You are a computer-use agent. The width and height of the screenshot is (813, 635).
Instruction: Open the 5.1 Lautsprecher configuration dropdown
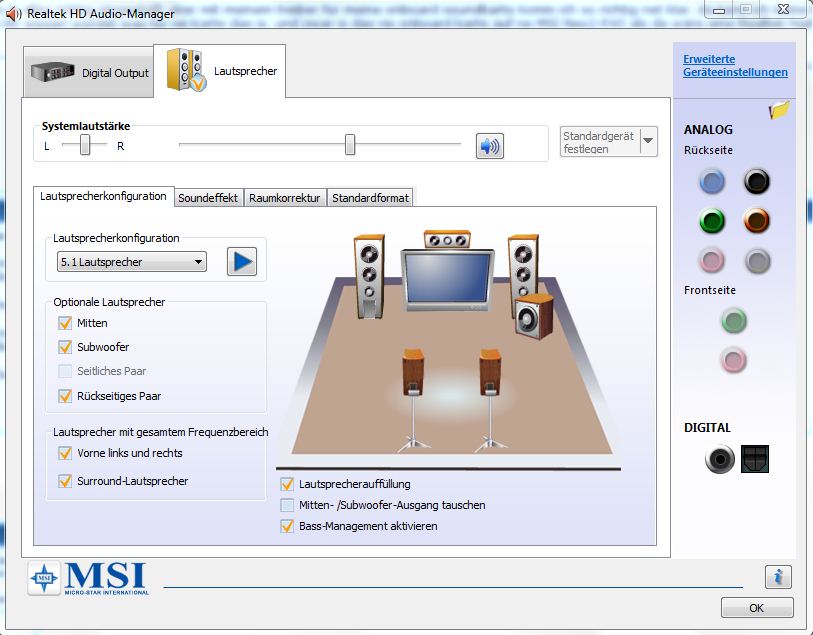click(x=132, y=262)
